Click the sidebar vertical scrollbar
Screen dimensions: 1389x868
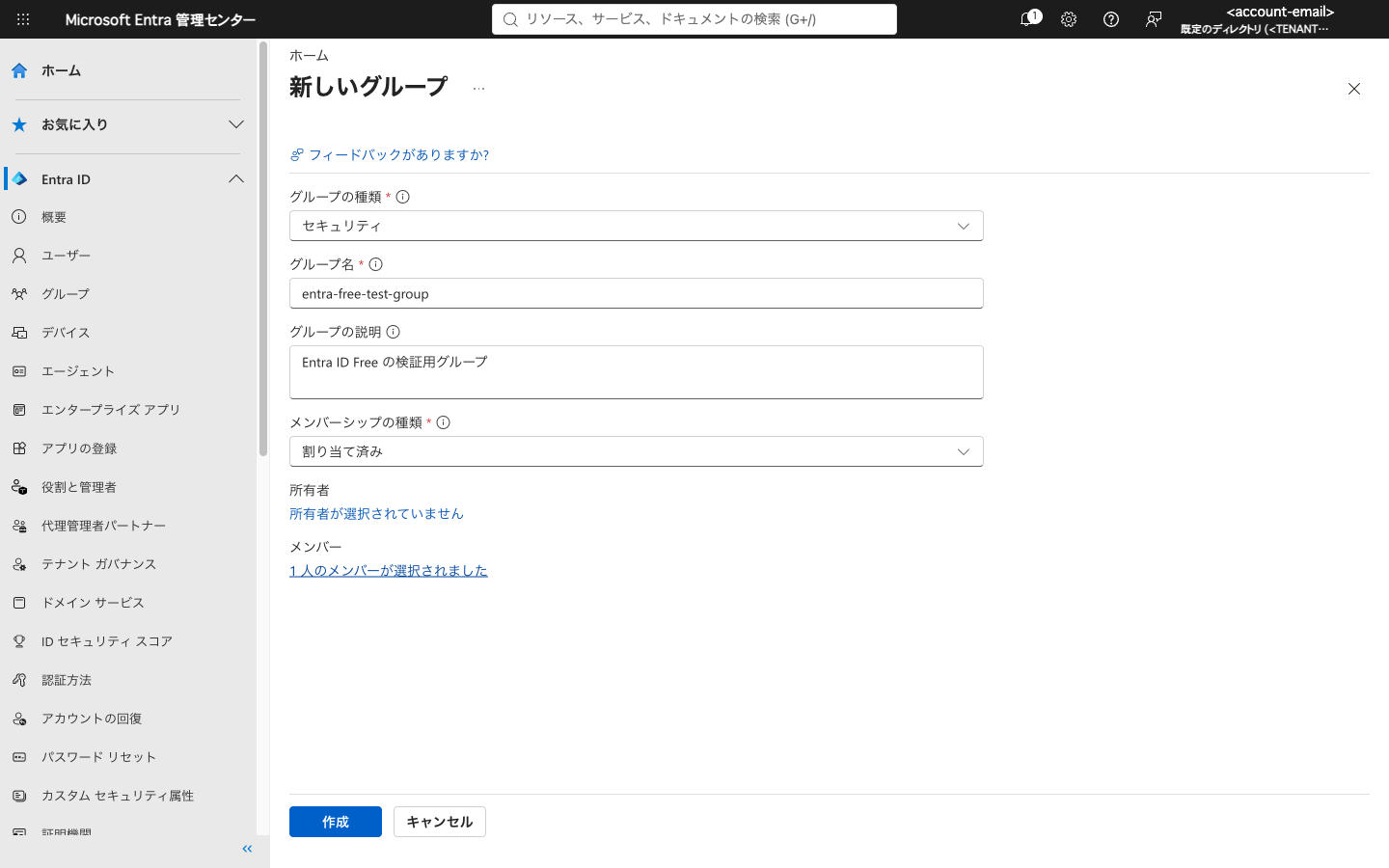[x=262, y=249]
